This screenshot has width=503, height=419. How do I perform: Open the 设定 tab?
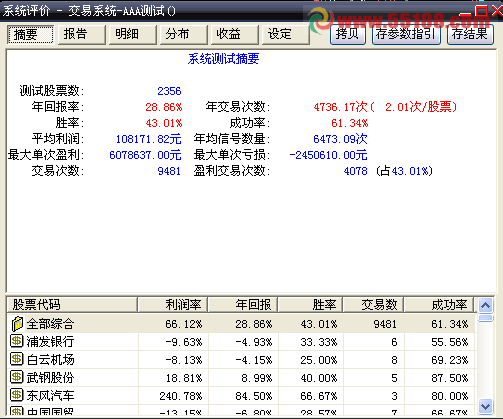pyautogui.click(x=286, y=34)
